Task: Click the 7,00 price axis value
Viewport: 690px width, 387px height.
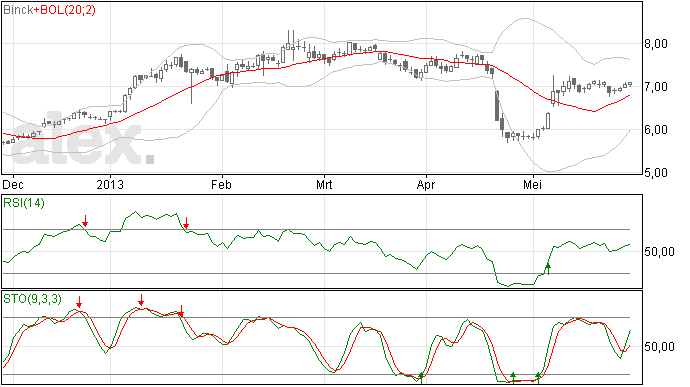Action: pyautogui.click(x=656, y=87)
